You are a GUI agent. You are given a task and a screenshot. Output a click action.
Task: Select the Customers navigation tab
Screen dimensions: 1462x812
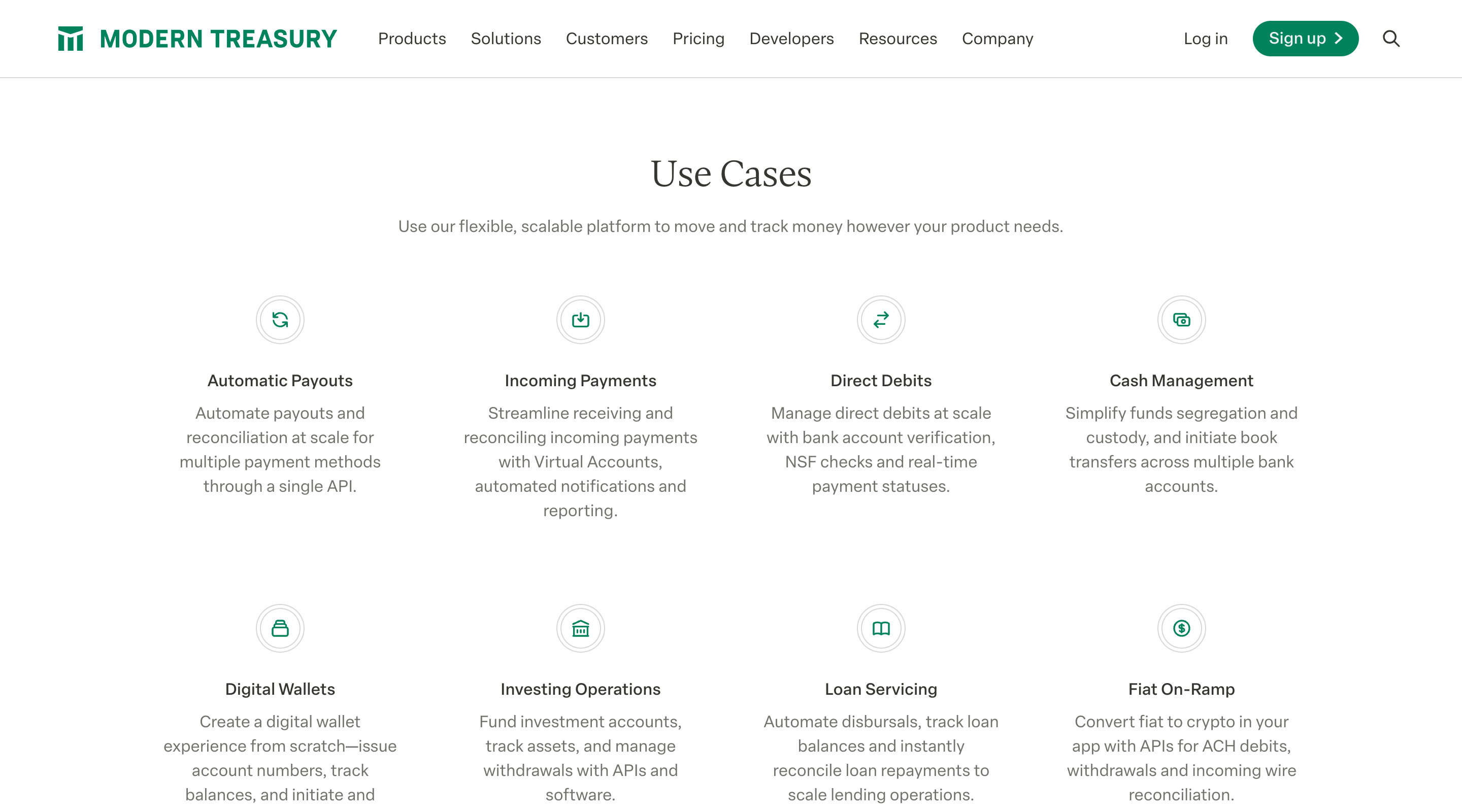click(x=607, y=38)
